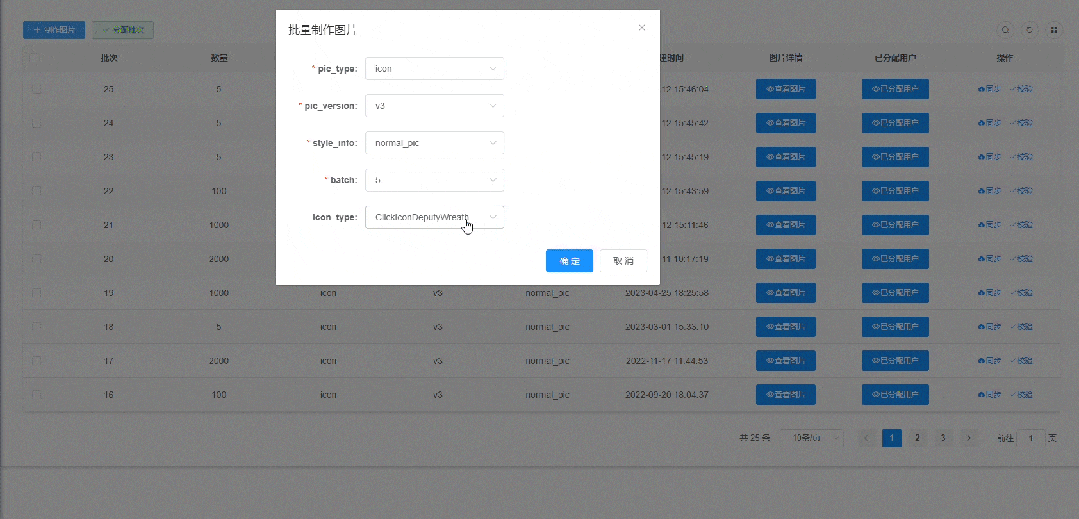Click checkmark verify action for batch 17

pyautogui.click(x=1021, y=361)
